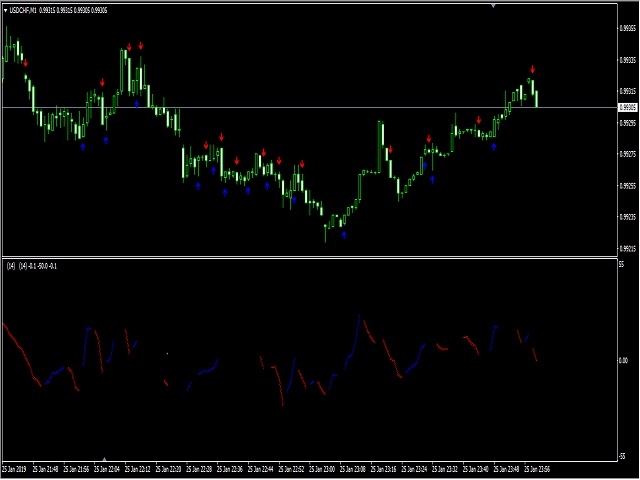Click the 0.99255 price scale label
Viewport: 640px width, 480px height.
point(628,186)
